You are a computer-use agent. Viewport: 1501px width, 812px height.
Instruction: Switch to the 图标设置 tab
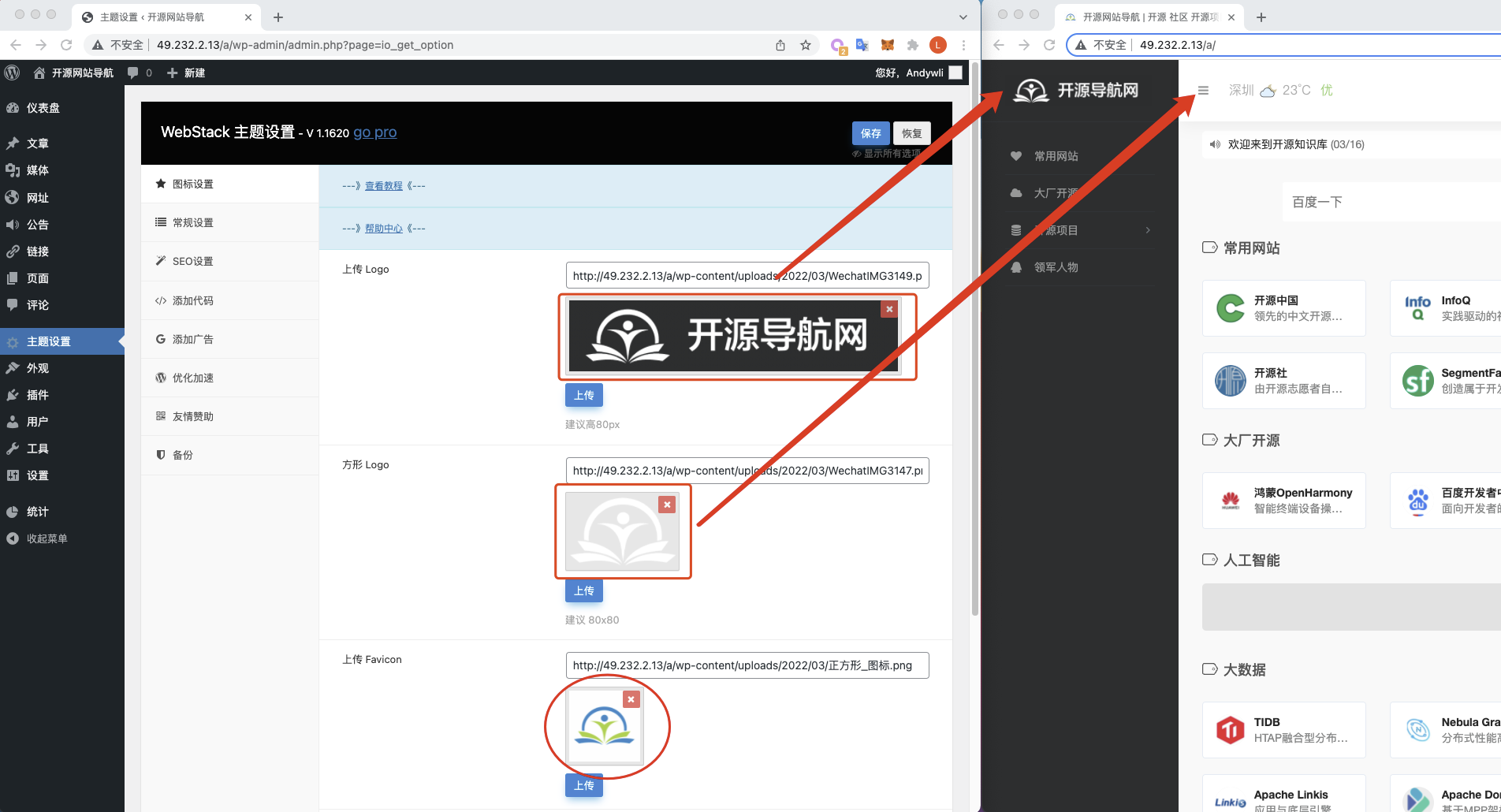tap(229, 184)
